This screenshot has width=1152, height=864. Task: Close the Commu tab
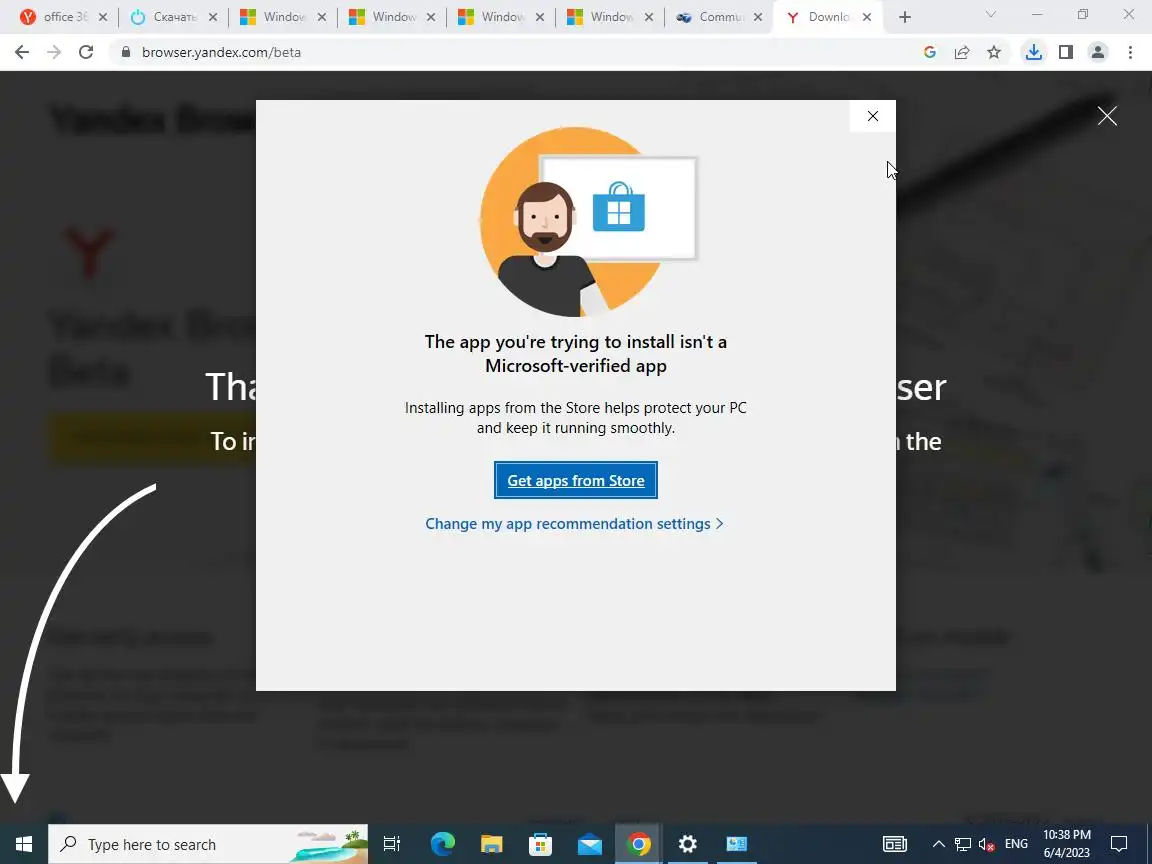click(x=757, y=17)
